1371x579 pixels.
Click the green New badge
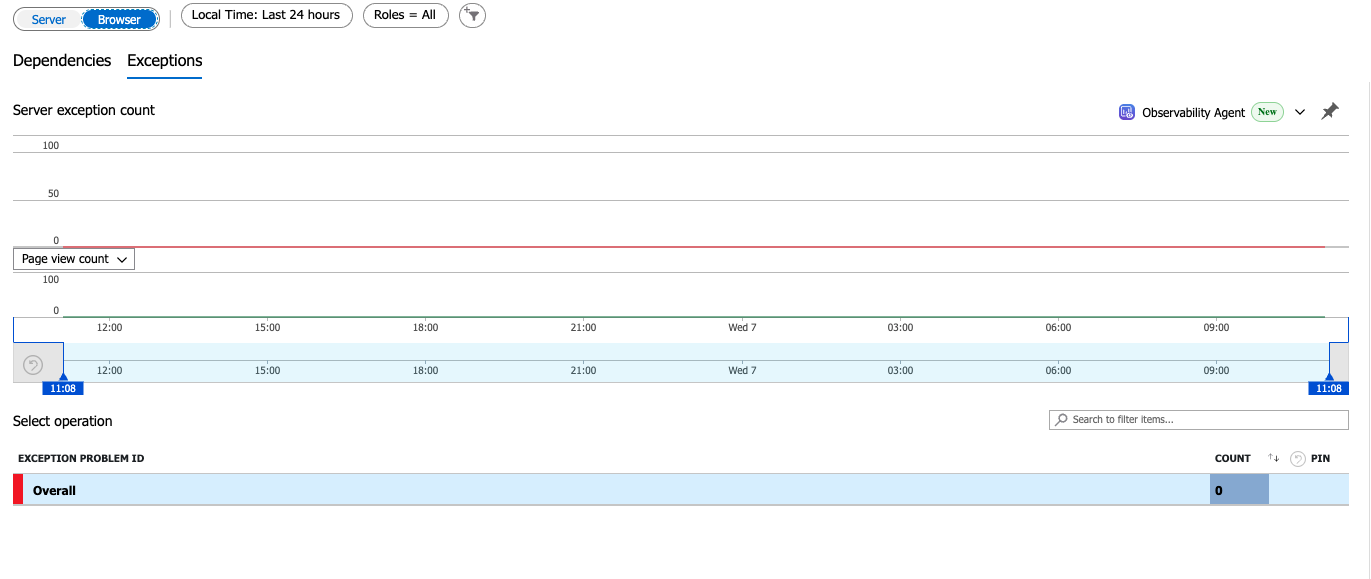(x=1267, y=112)
